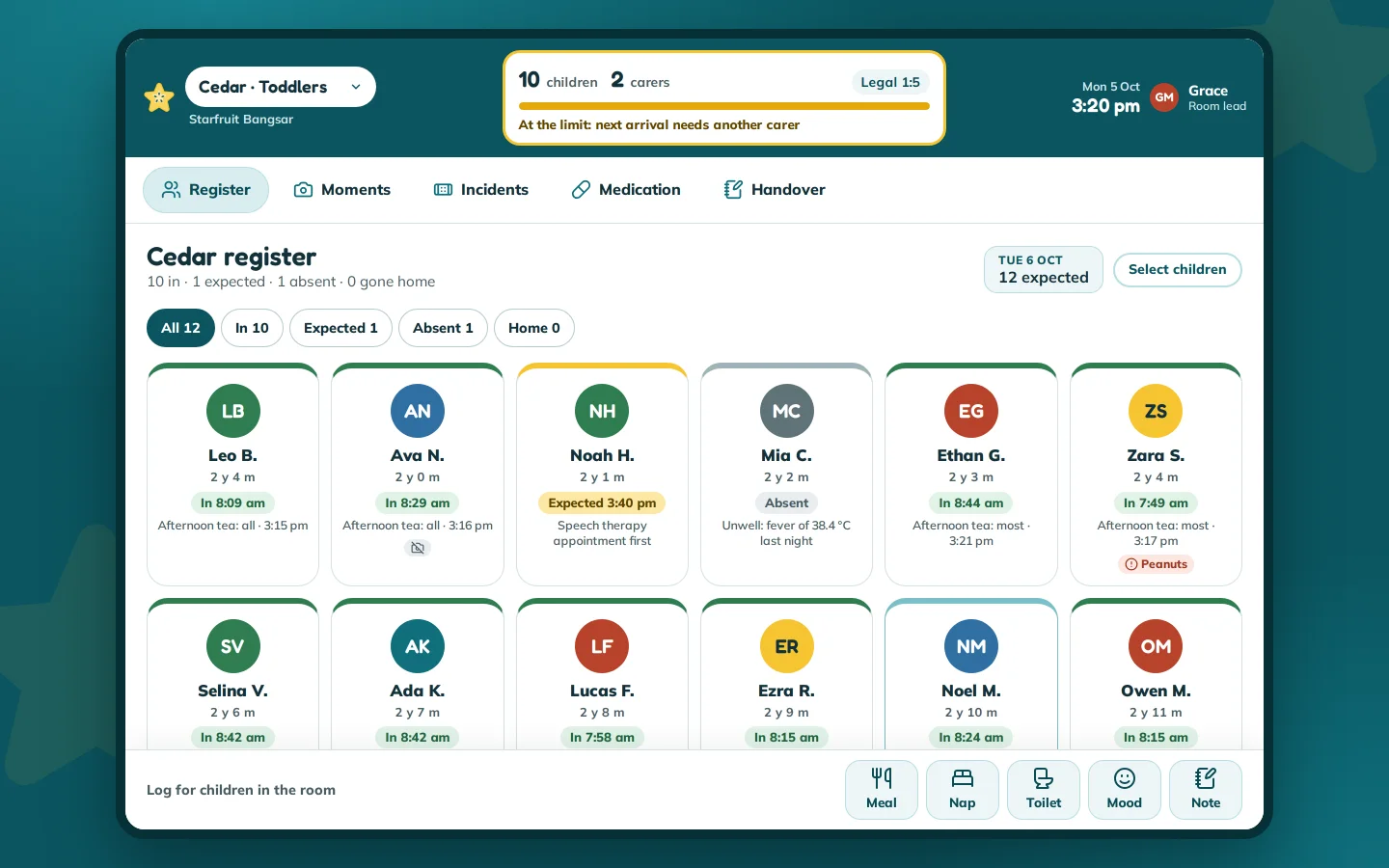Click Ada K.'s AK avatar
Image resolution: width=1389 pixels, height=868 pixels.
[418, 646]
